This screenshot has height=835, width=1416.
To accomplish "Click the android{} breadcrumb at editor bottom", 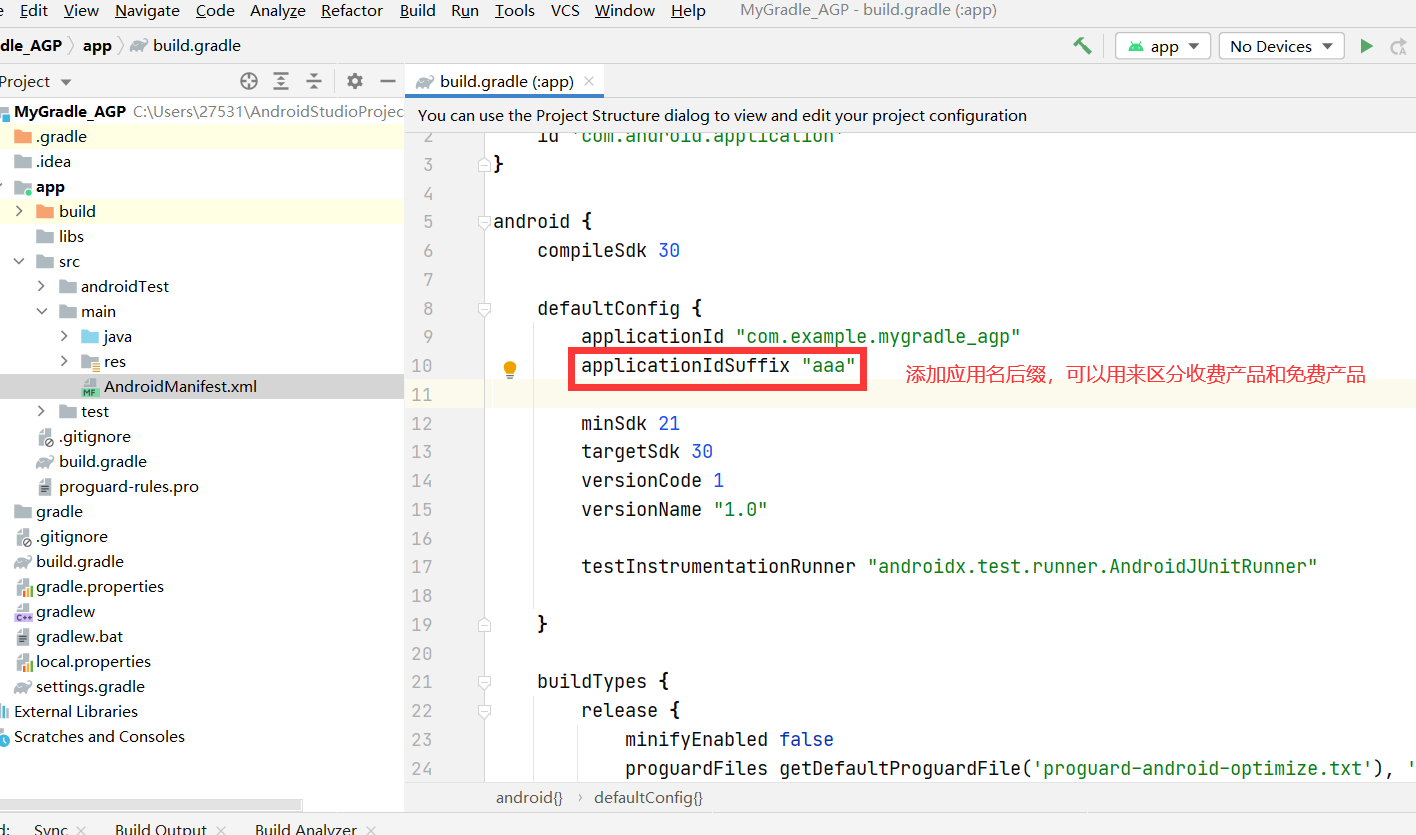I will (x=529, y=798).
